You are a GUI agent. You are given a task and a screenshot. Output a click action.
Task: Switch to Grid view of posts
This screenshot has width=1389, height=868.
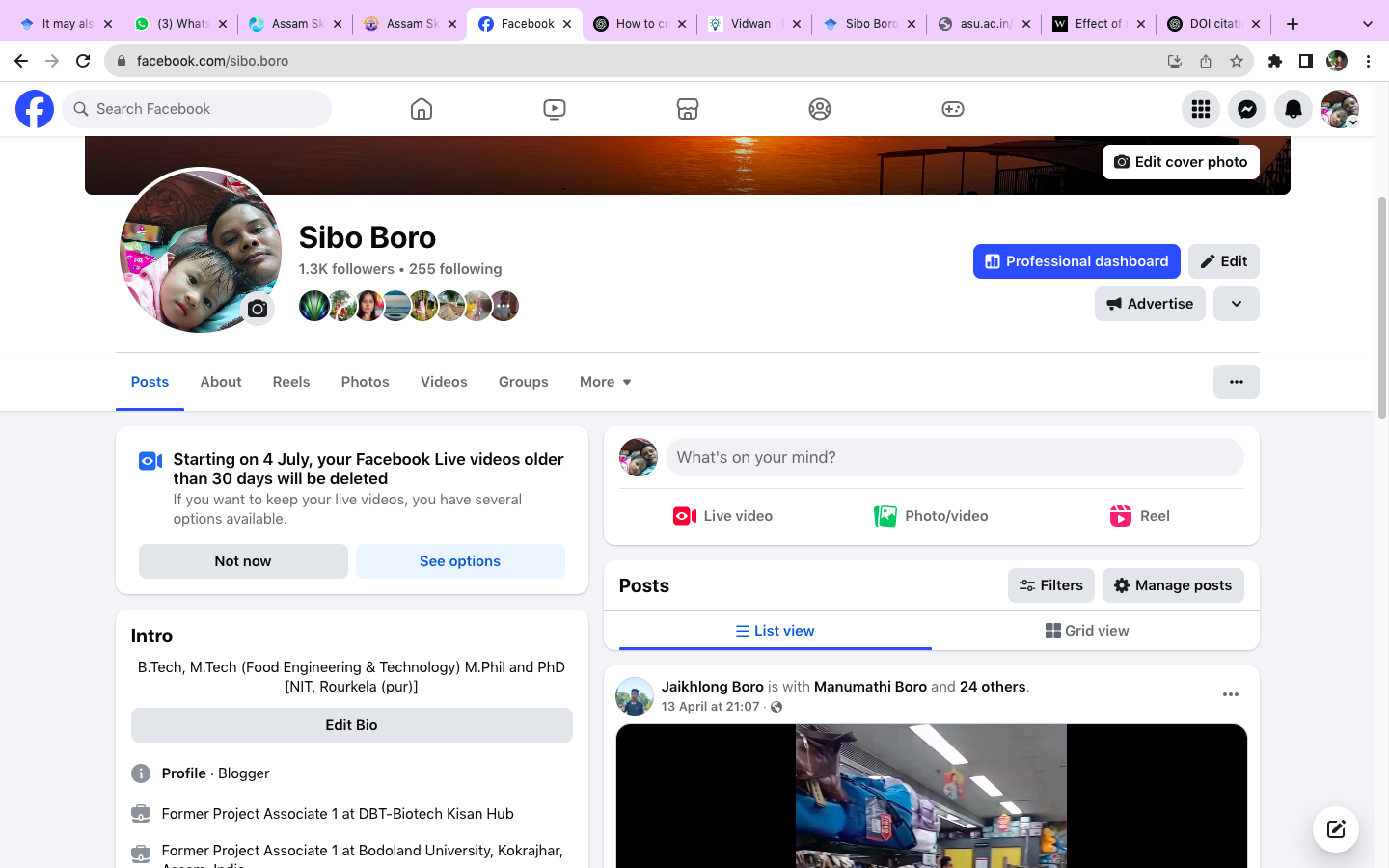[1086, 631]
